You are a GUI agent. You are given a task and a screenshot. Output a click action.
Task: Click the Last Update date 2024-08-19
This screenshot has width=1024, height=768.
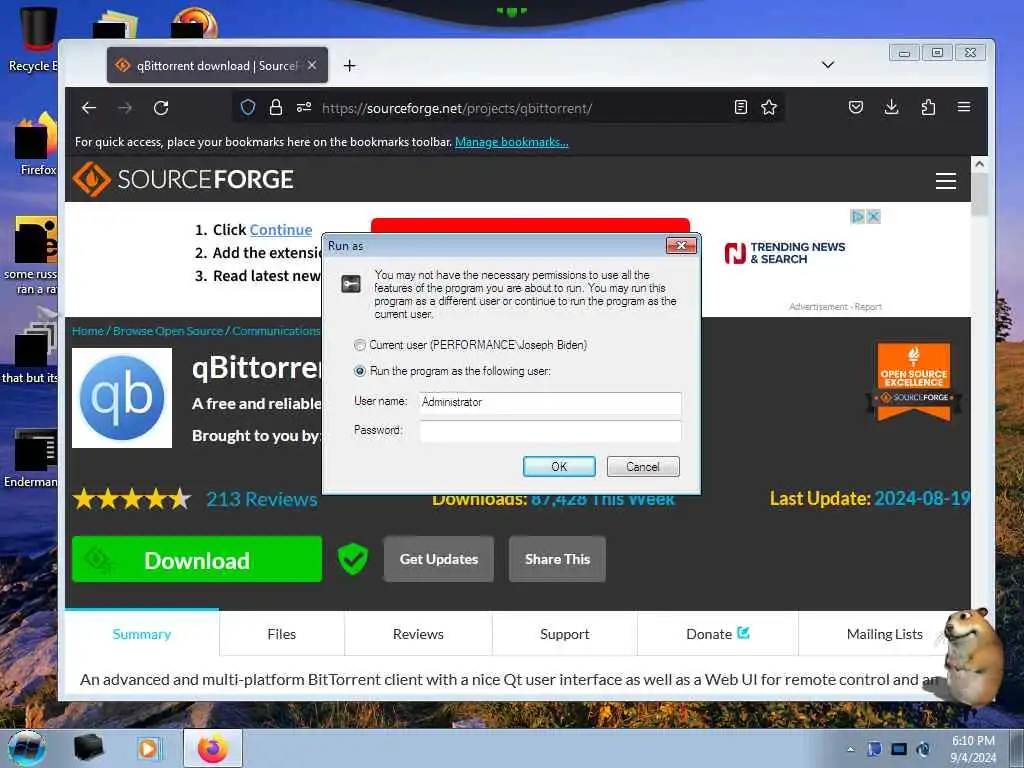pyautogui.click(x=921, y=499)
